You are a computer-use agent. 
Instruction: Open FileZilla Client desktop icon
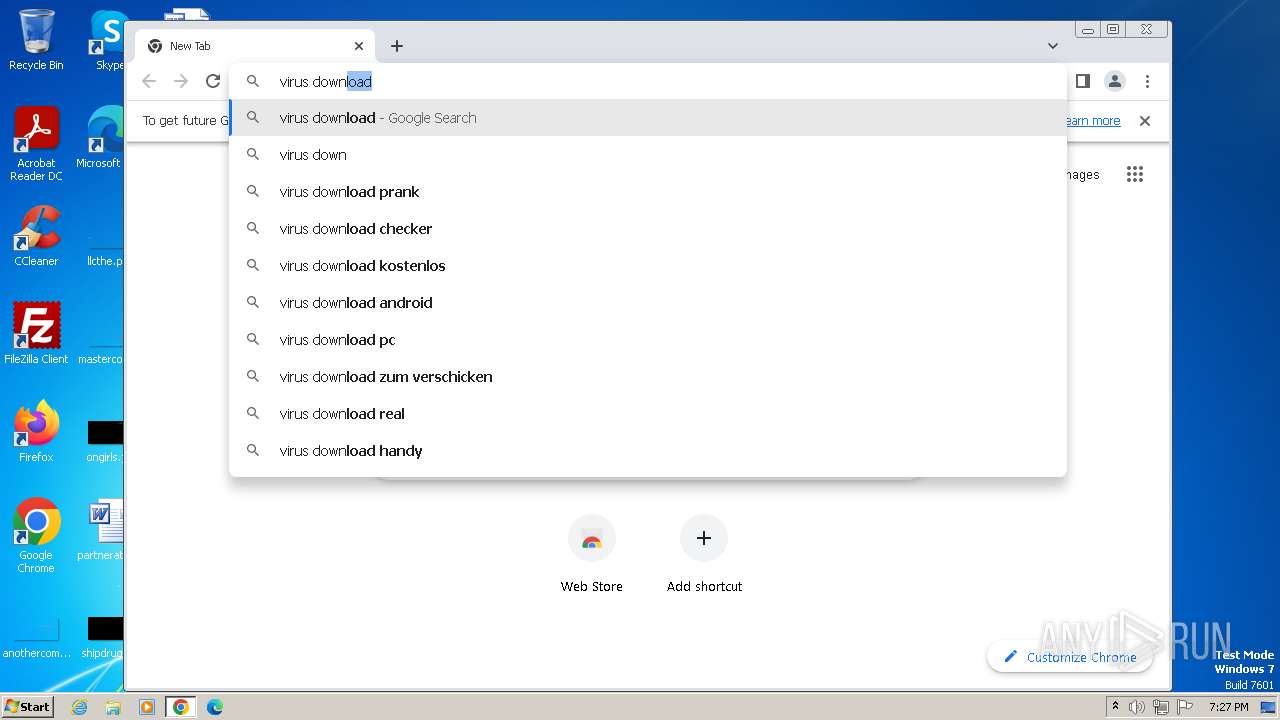36,334
